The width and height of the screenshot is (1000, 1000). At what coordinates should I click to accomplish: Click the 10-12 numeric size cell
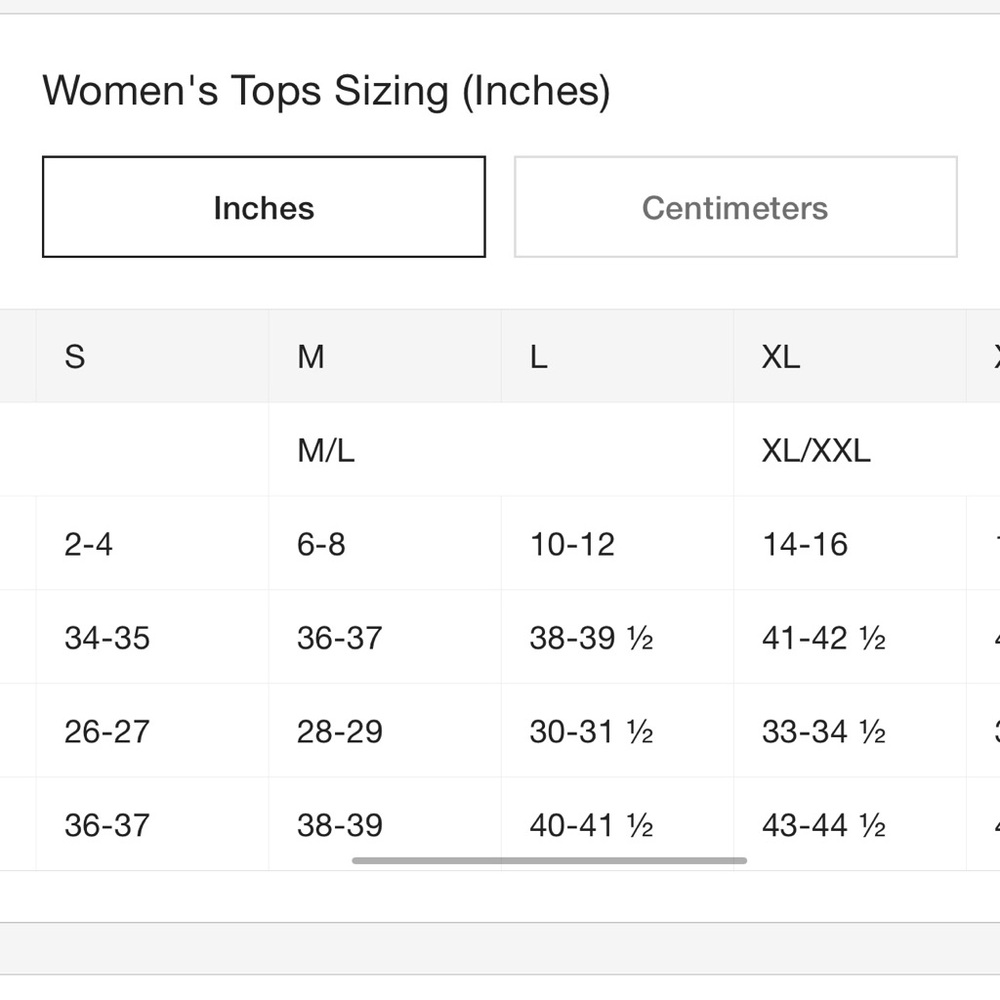(617, 543)
